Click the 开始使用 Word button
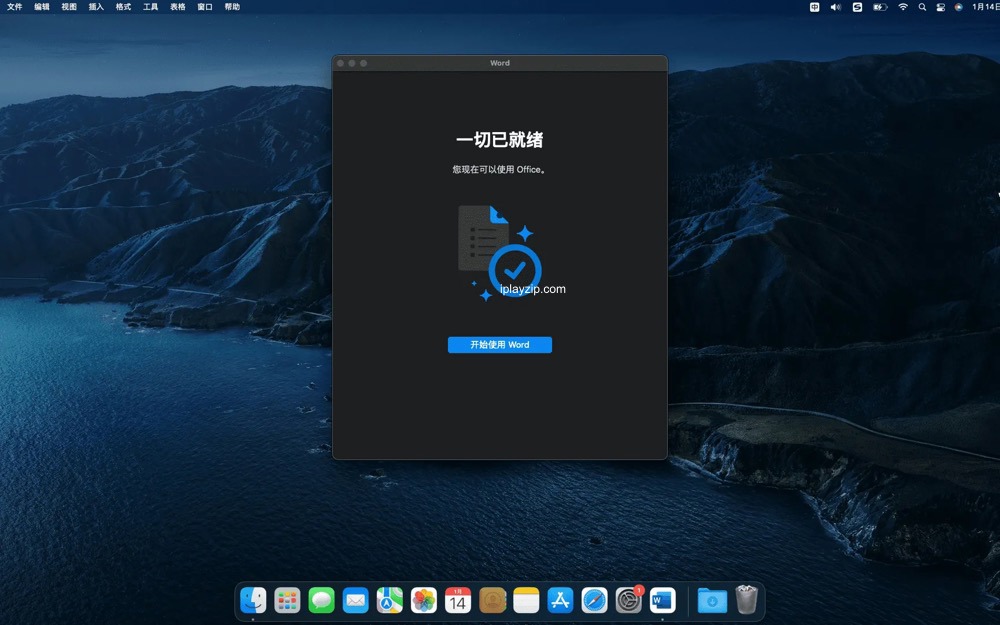The image size is (1000, 625). click(499, 345)
